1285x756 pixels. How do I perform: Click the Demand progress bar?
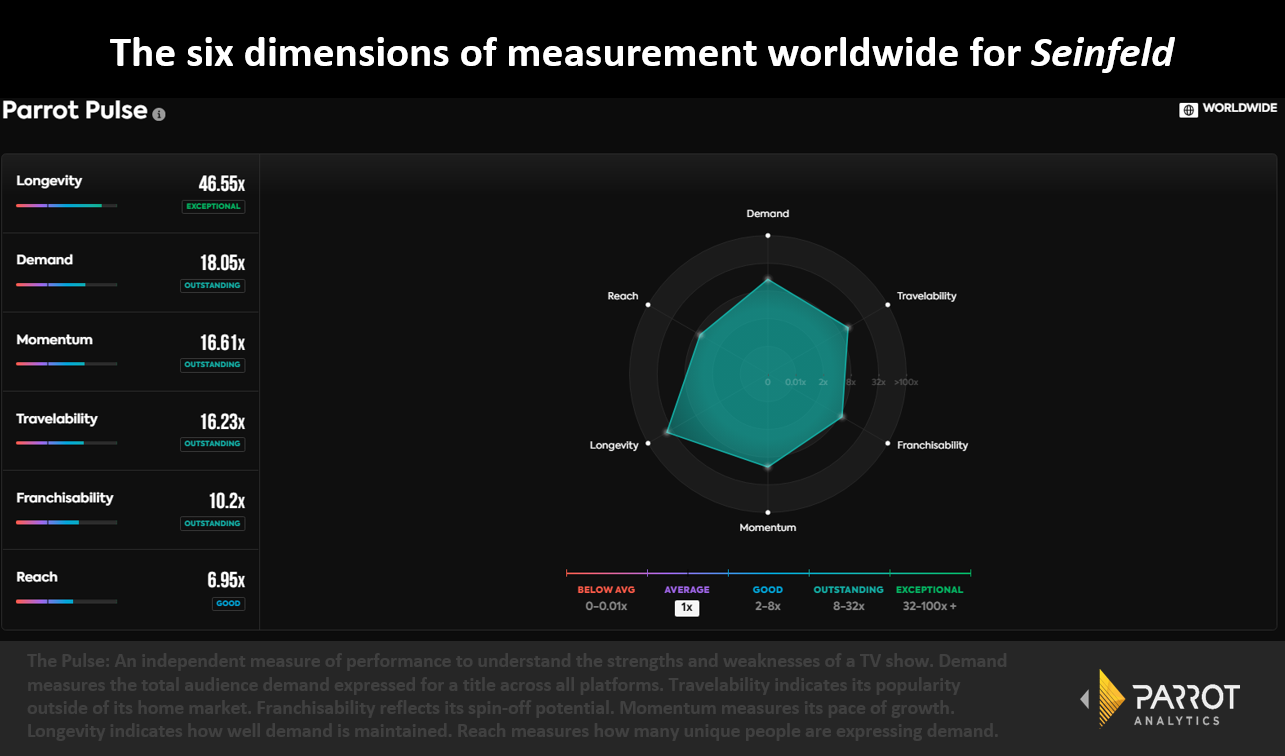[x=66, y=285]
